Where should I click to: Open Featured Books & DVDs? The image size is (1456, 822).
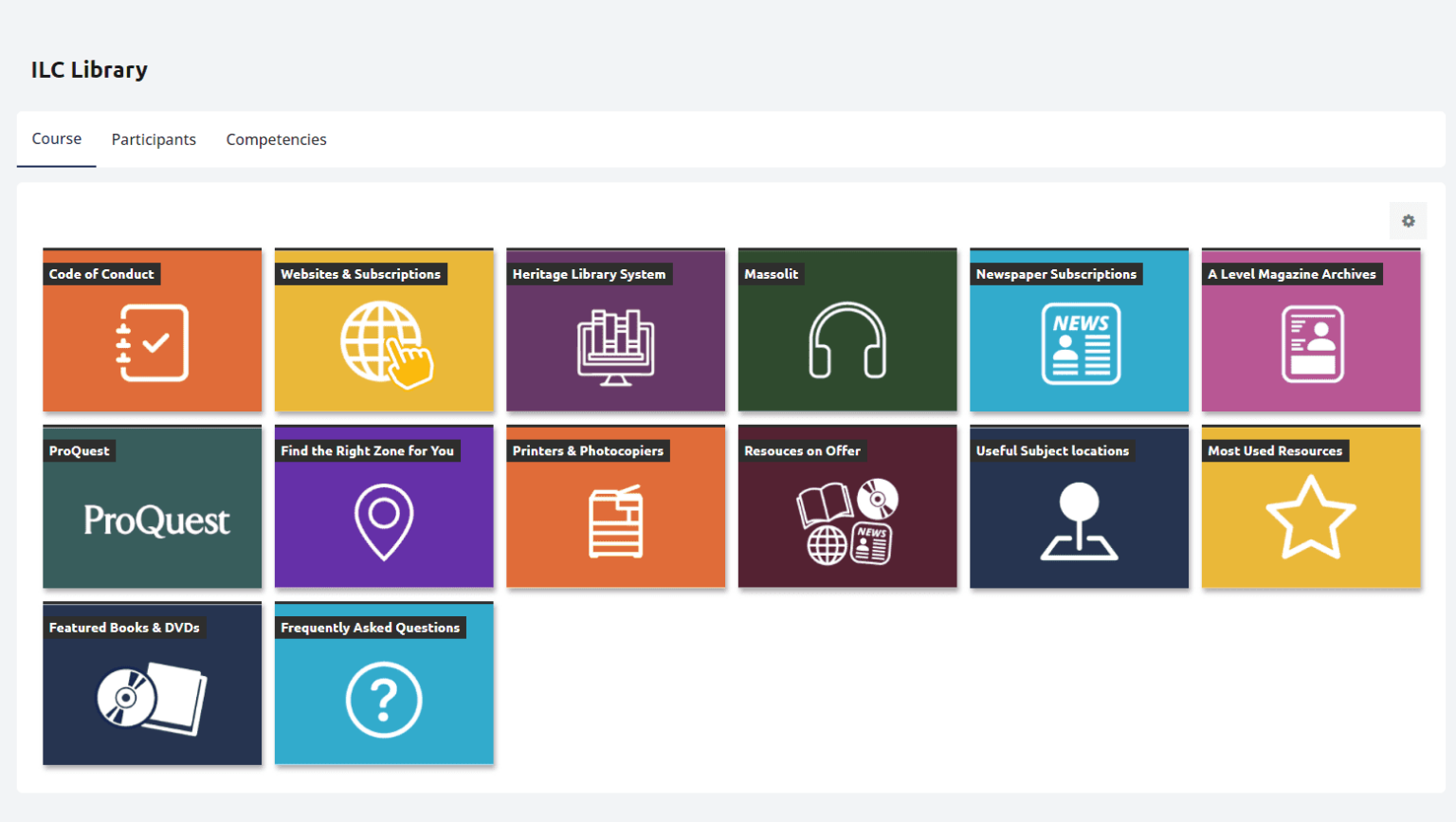(152, 683)
